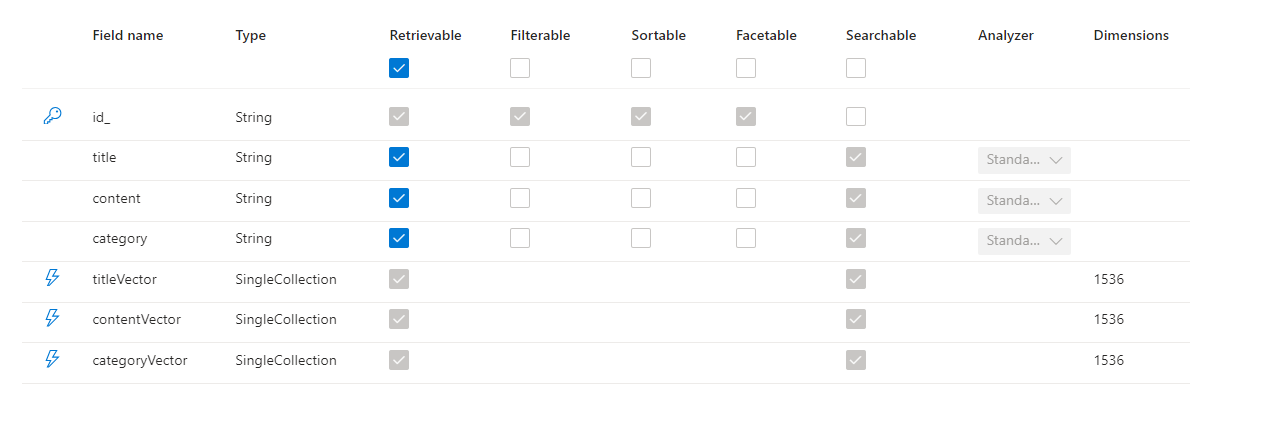Click the lightning icon next to categoryVector
The width and height of the screenshot is (1280, 432).
click(x=52, y=360)
